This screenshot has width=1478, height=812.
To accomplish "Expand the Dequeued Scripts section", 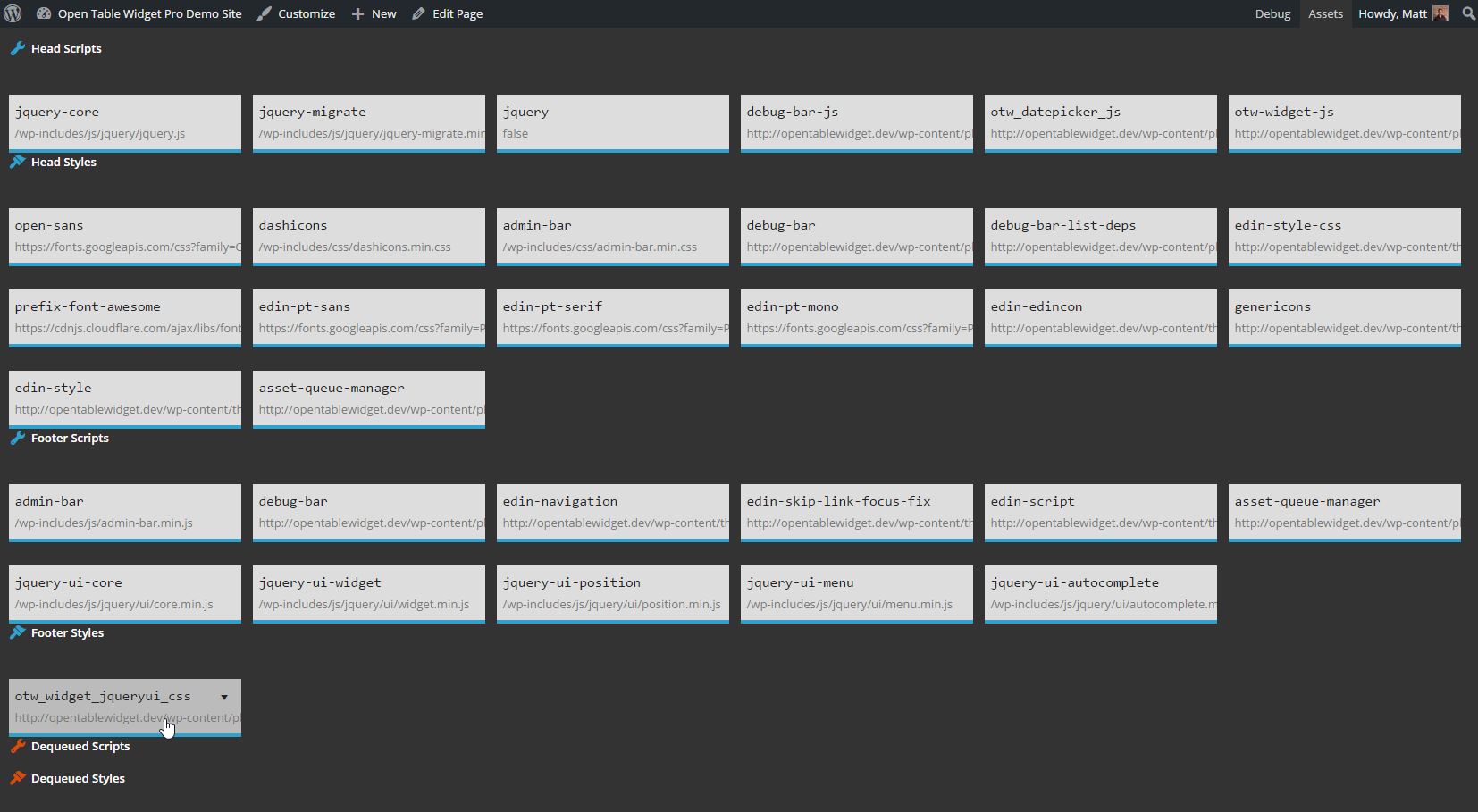I will click(80, 746).
